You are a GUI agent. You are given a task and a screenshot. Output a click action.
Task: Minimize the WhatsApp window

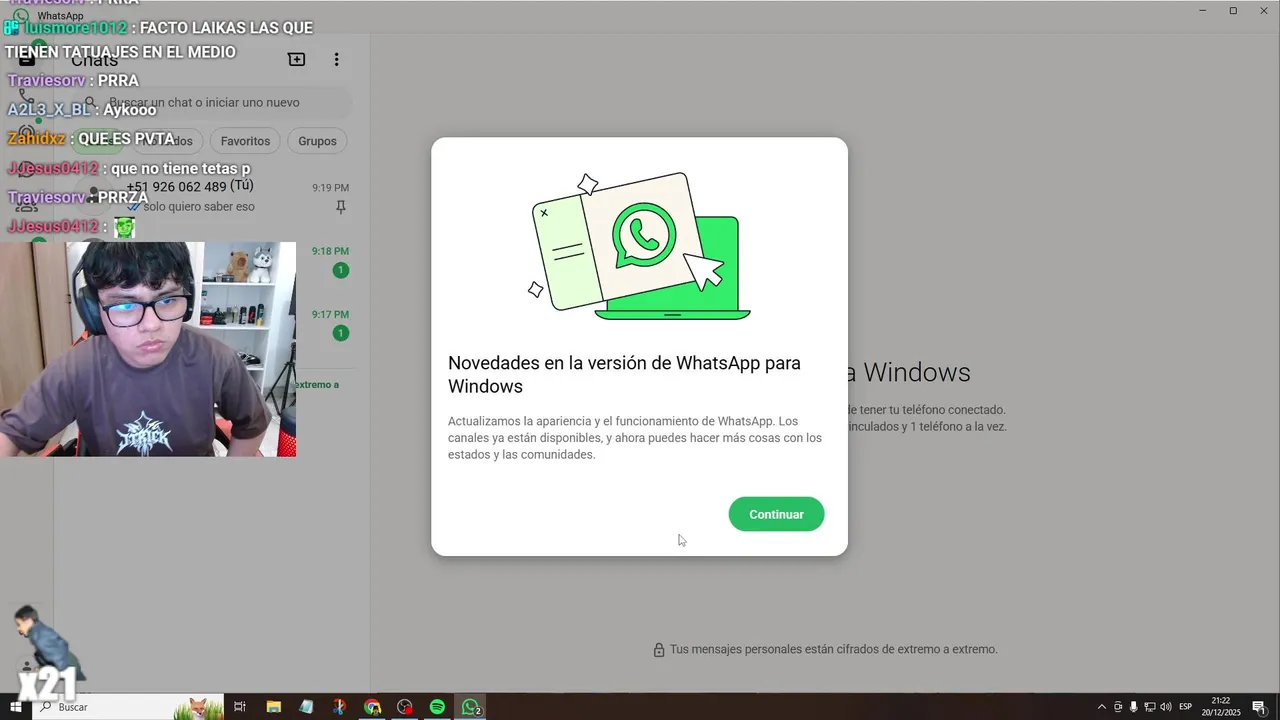click(1203, 10)
